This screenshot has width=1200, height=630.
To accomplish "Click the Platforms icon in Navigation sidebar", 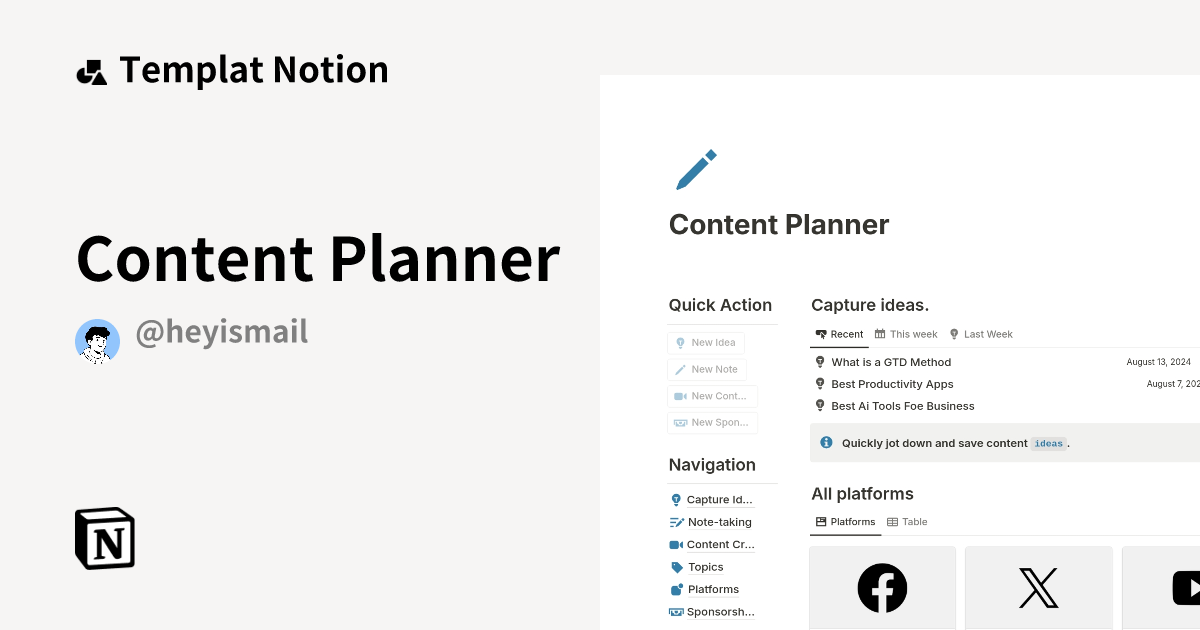I will tap(675, 589).
